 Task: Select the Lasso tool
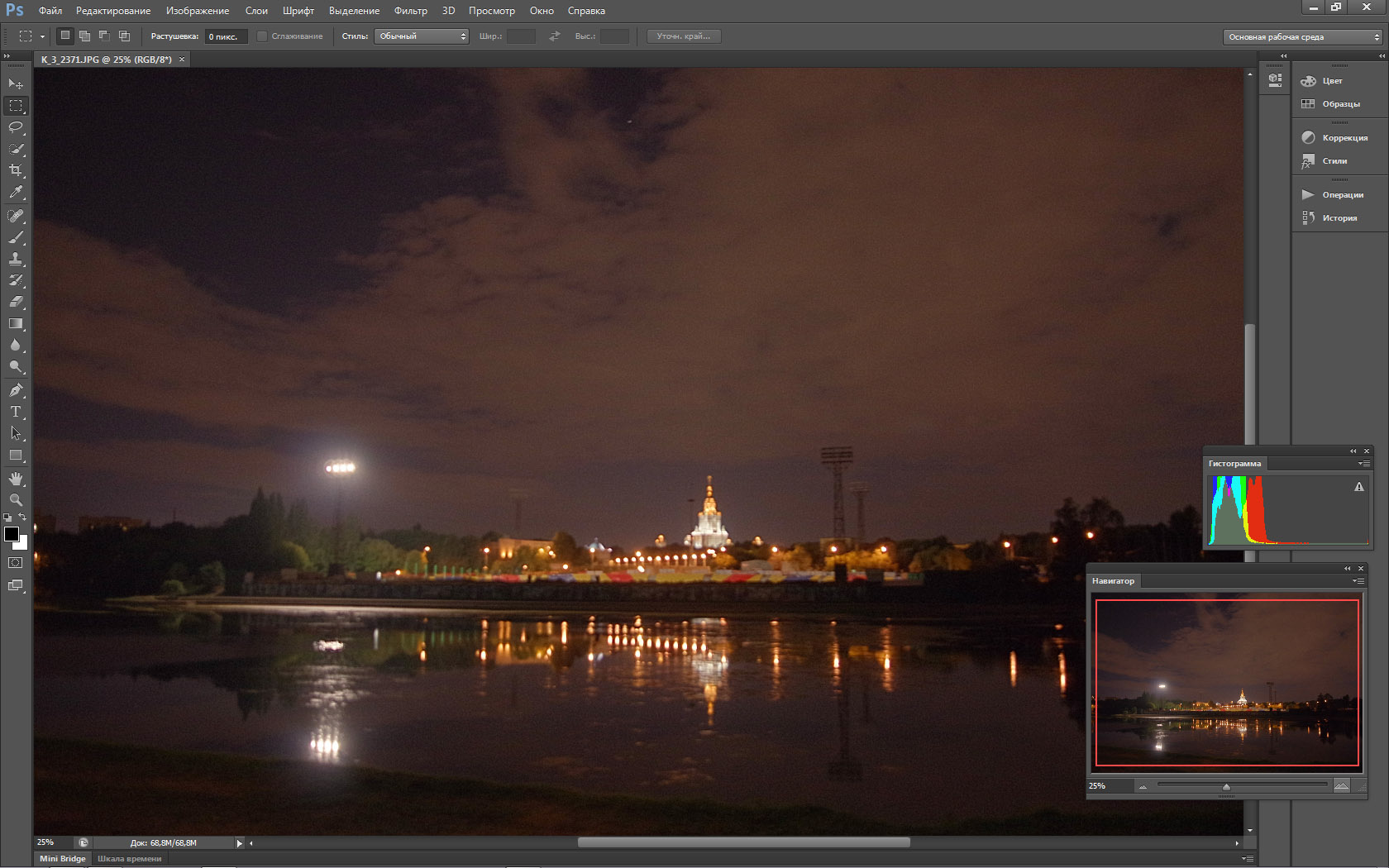pyautogui.click(x=16, y=127)
